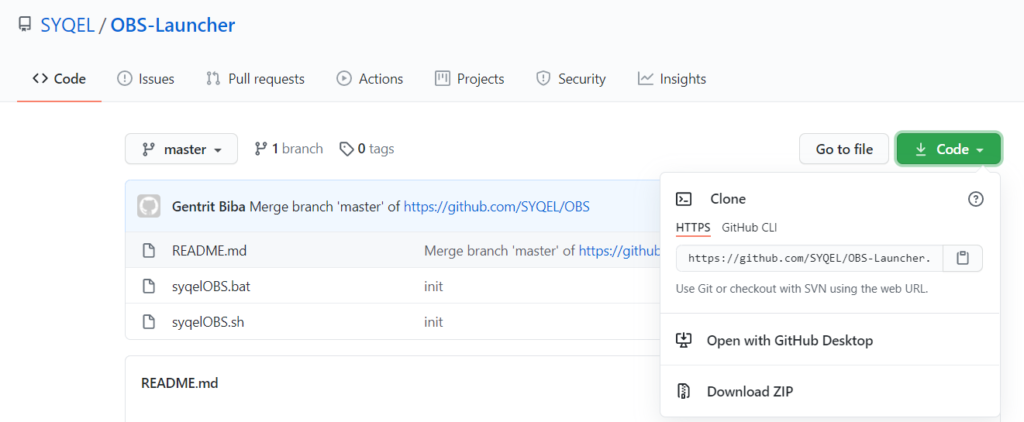Click the syqelOBS.sh file icon
This screenshot has height=422, width=1024.
pyautogui.click(x=149, y=322)
